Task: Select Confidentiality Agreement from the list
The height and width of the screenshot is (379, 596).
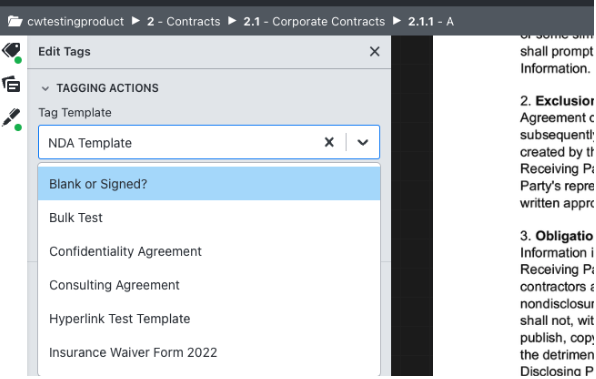Action: (x=209, y=251)
